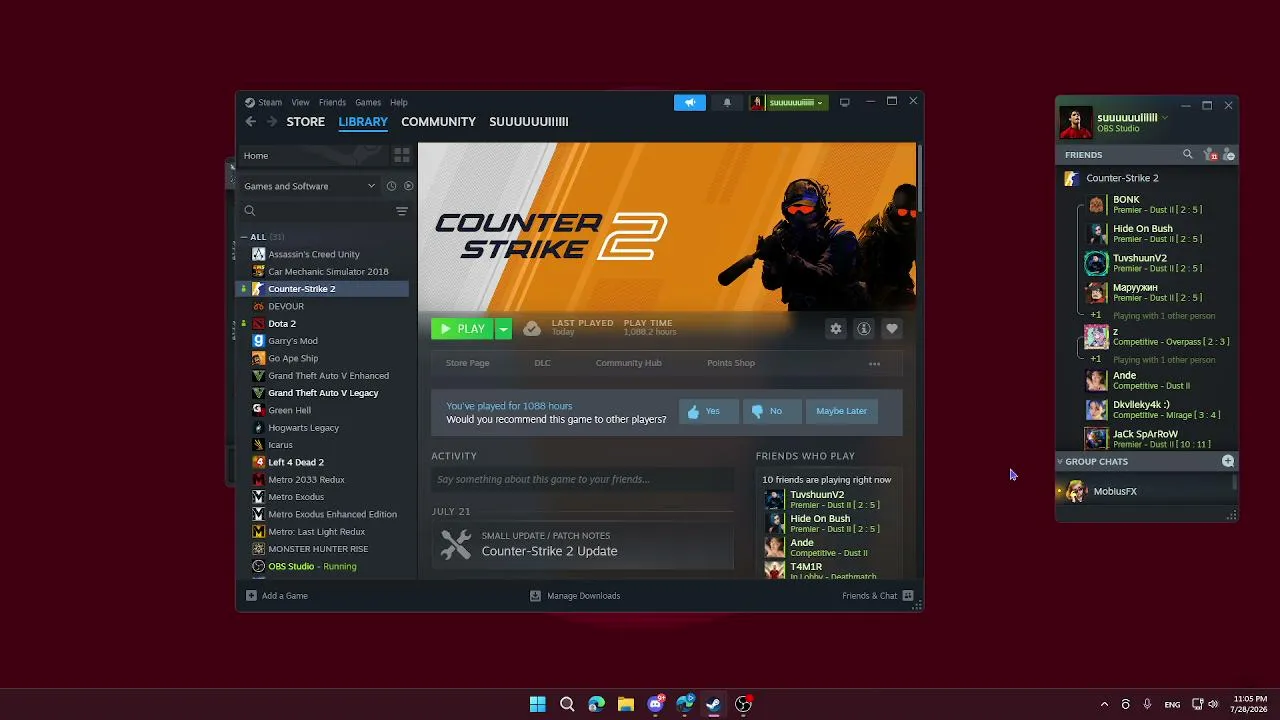
Task: Collapse the ALL games category
Action: click(x=244, y=237)
